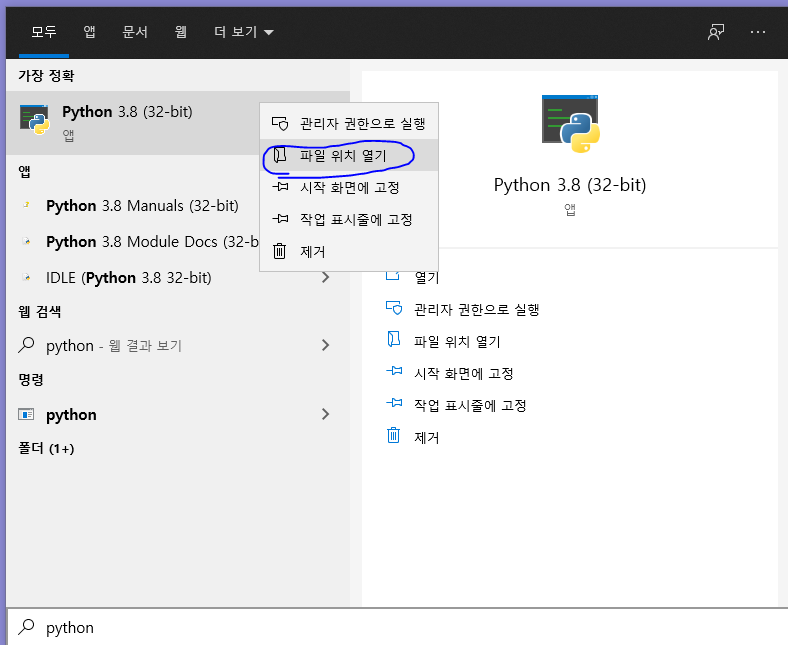Choose 시작 화면에 고정 in context menu
The width and height of the screenshot is (788, 645).
[x=349, y=188]
